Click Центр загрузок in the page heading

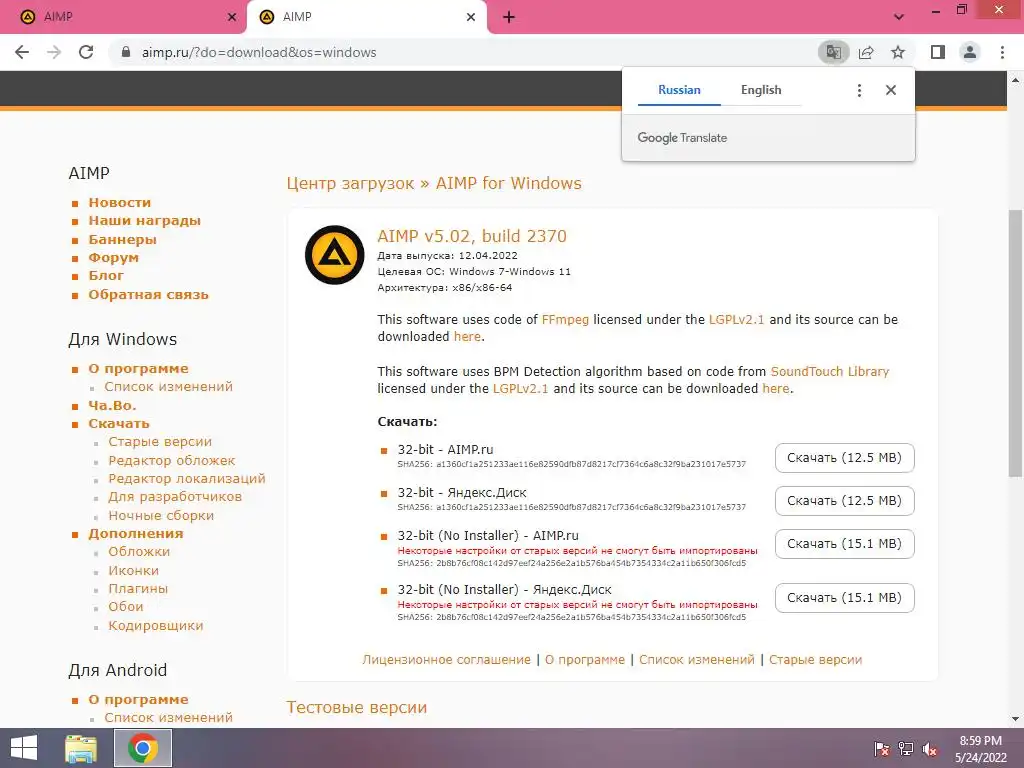click(350, 184)
